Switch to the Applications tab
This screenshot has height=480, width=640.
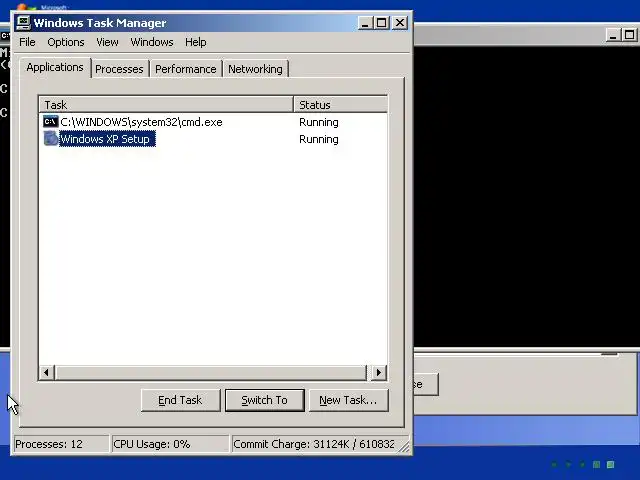click(55, 67)
